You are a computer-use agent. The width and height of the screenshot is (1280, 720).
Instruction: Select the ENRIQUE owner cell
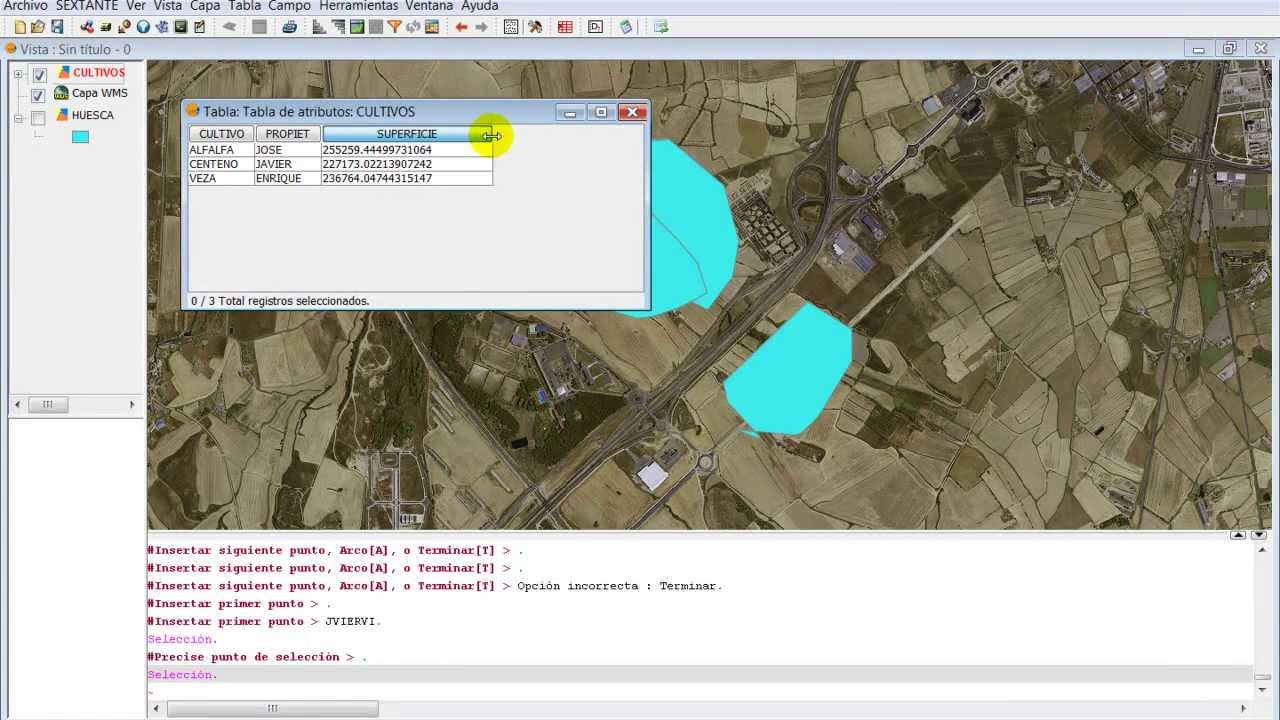point(288,178)
